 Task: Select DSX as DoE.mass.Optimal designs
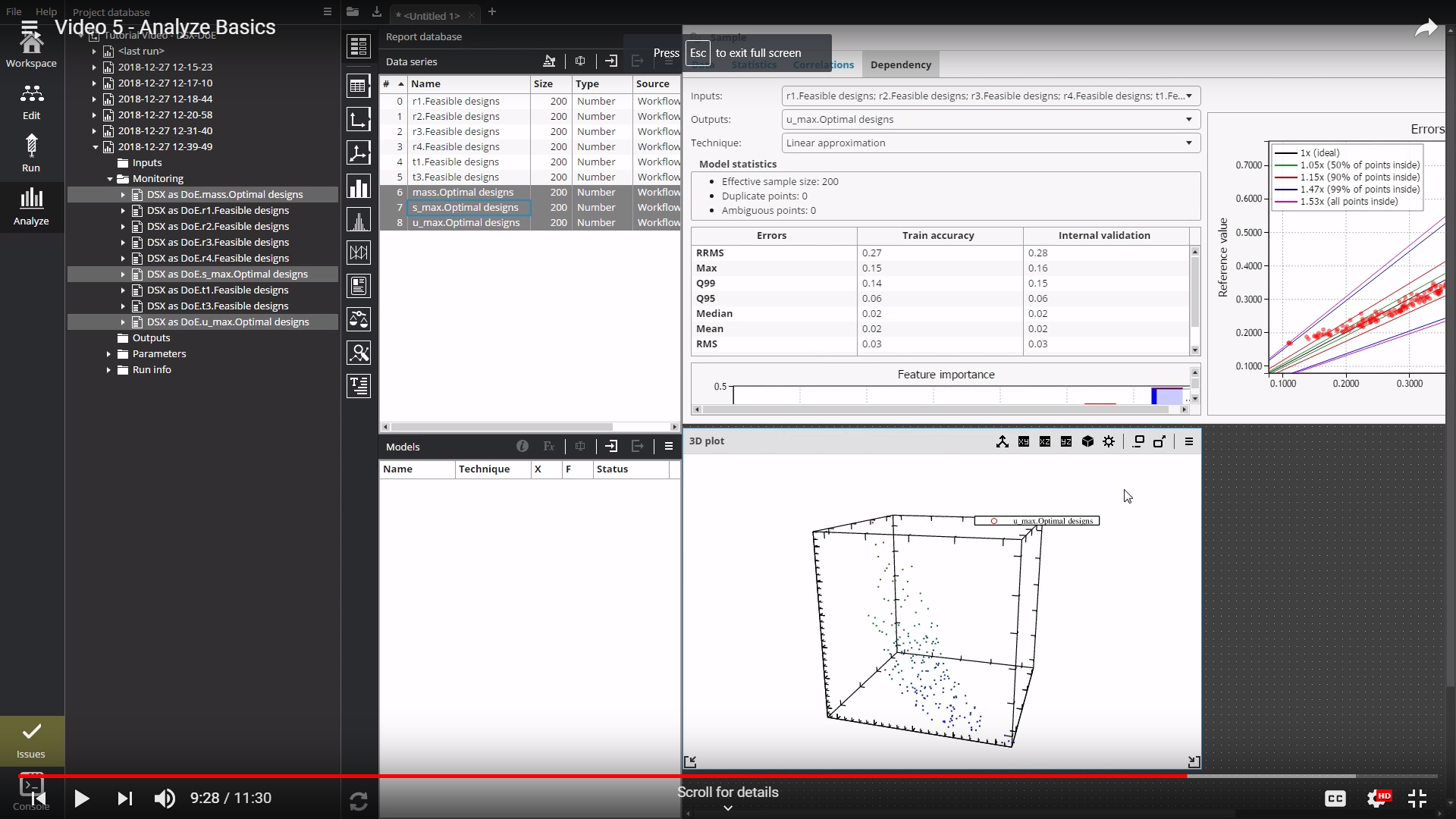coord(203,194)
